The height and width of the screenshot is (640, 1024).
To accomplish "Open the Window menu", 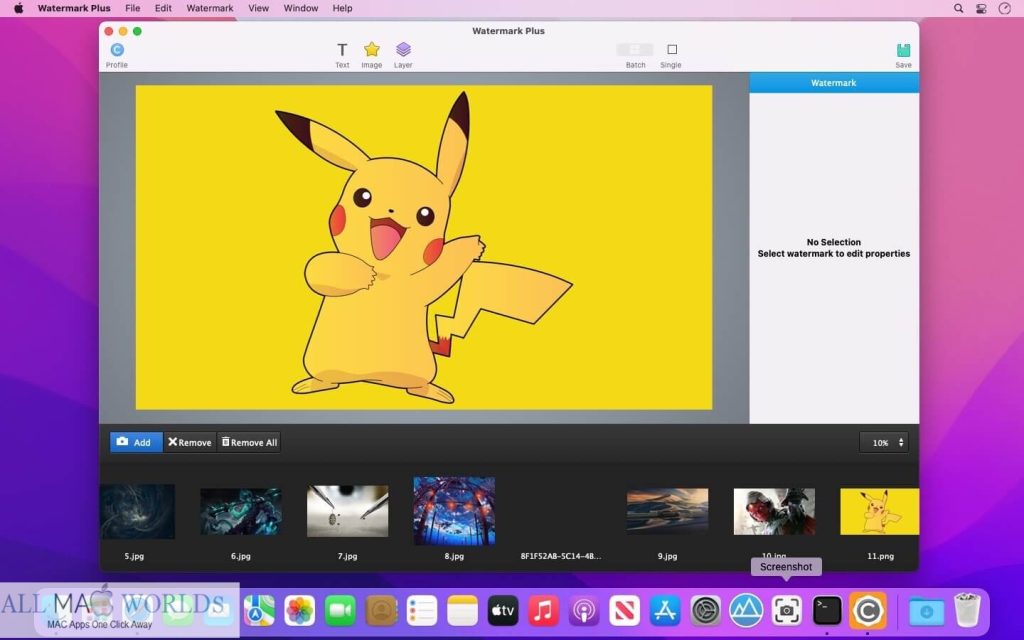I will click(x=300, y=8).
